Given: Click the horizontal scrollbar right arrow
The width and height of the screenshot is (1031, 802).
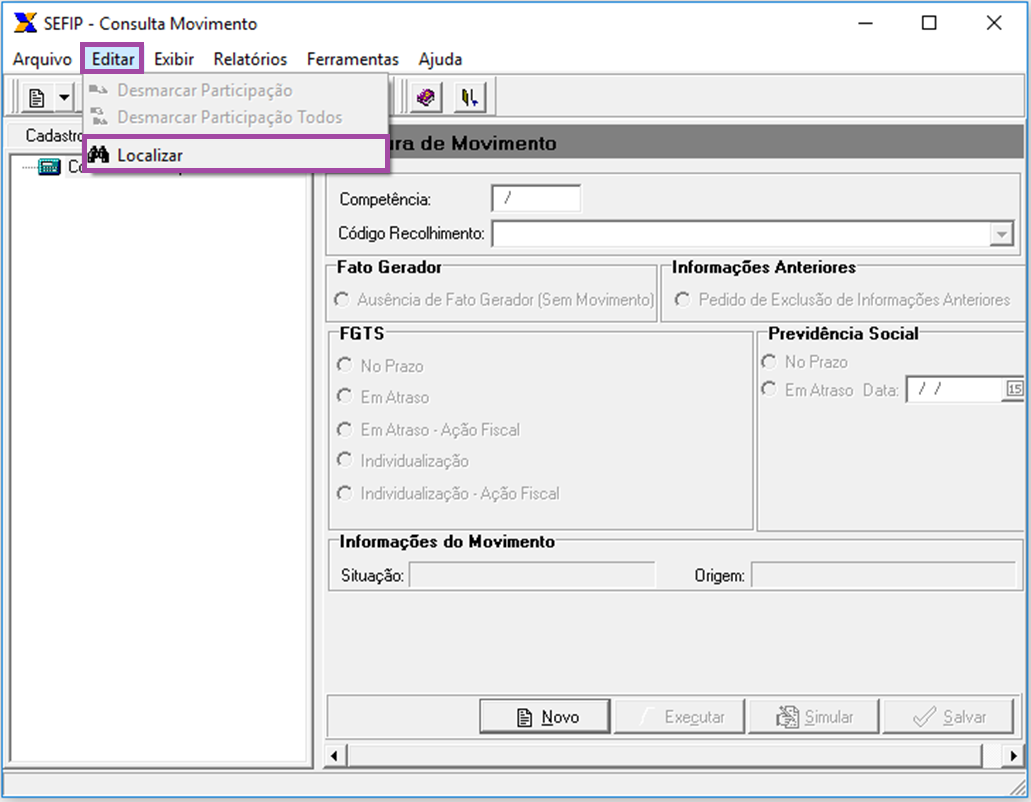Looking at the screenshot, I should click(x=1013, y=756).
